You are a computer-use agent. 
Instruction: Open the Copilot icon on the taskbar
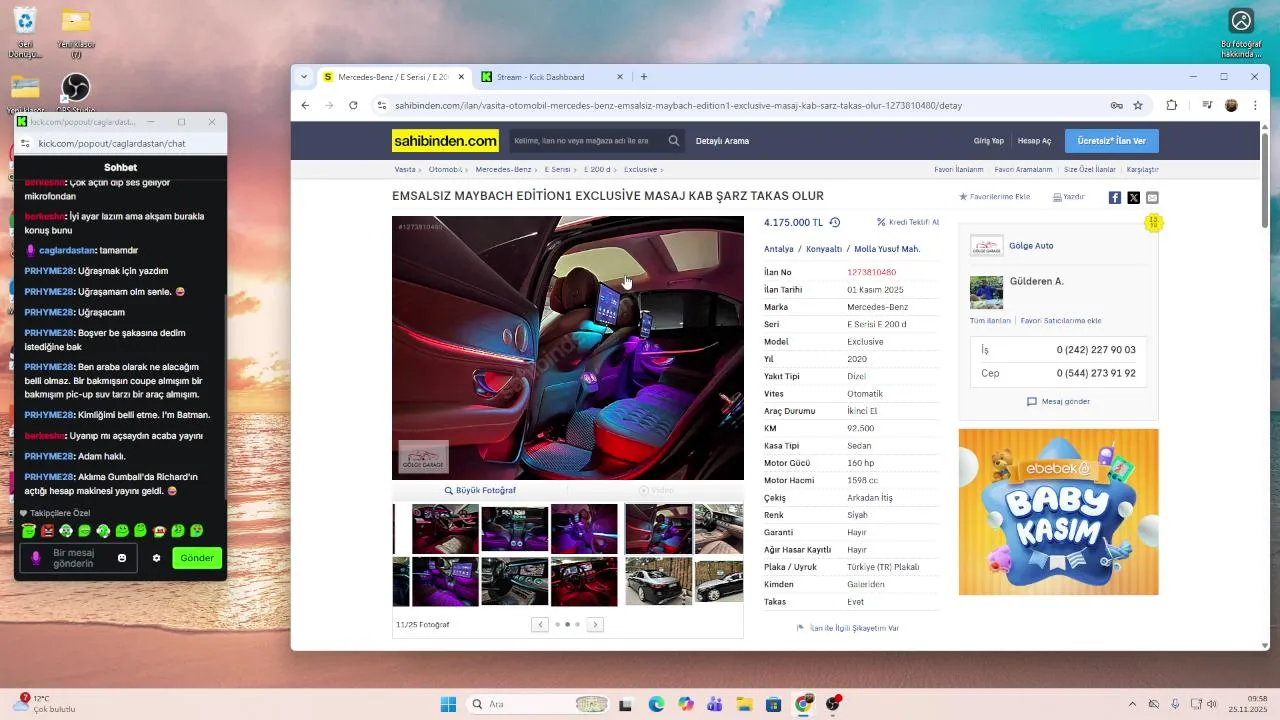(685, 704)
